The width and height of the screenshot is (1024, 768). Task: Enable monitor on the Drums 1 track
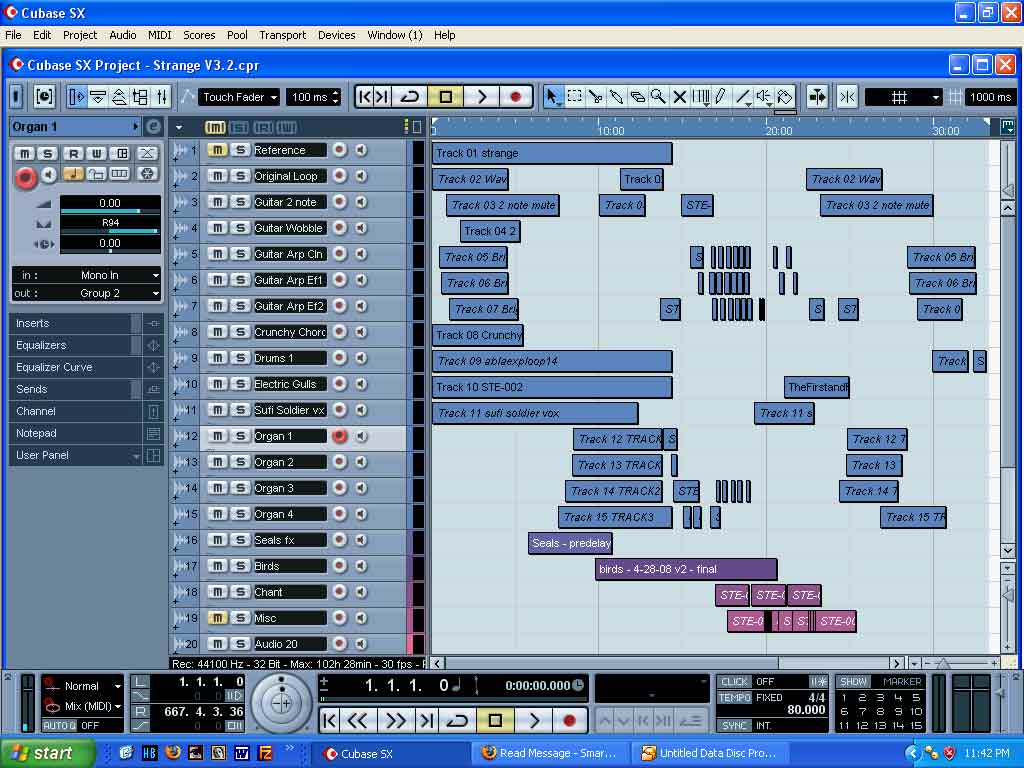click(x=361, y=358)
